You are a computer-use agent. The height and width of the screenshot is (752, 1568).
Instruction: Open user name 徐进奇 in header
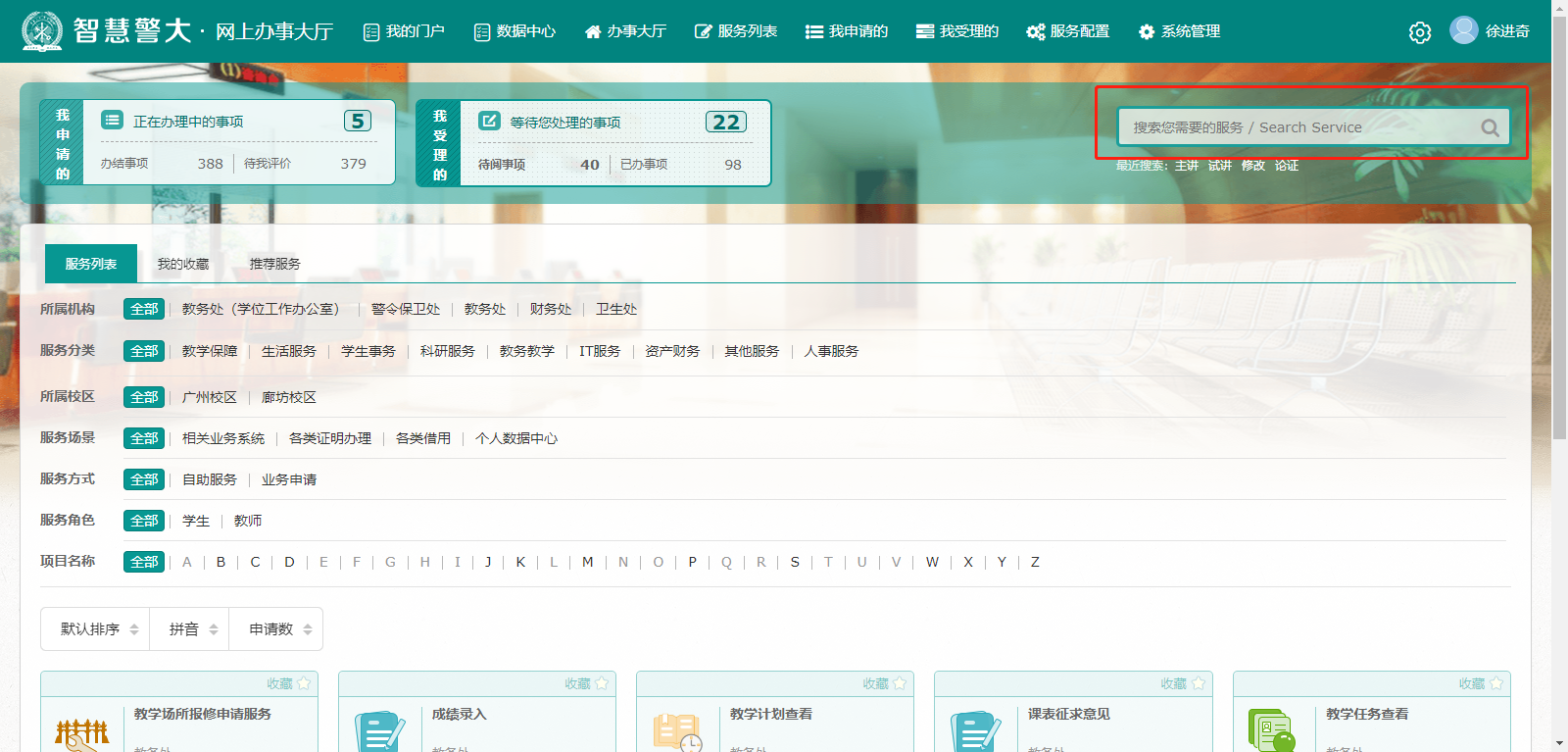pos(1507,31)
